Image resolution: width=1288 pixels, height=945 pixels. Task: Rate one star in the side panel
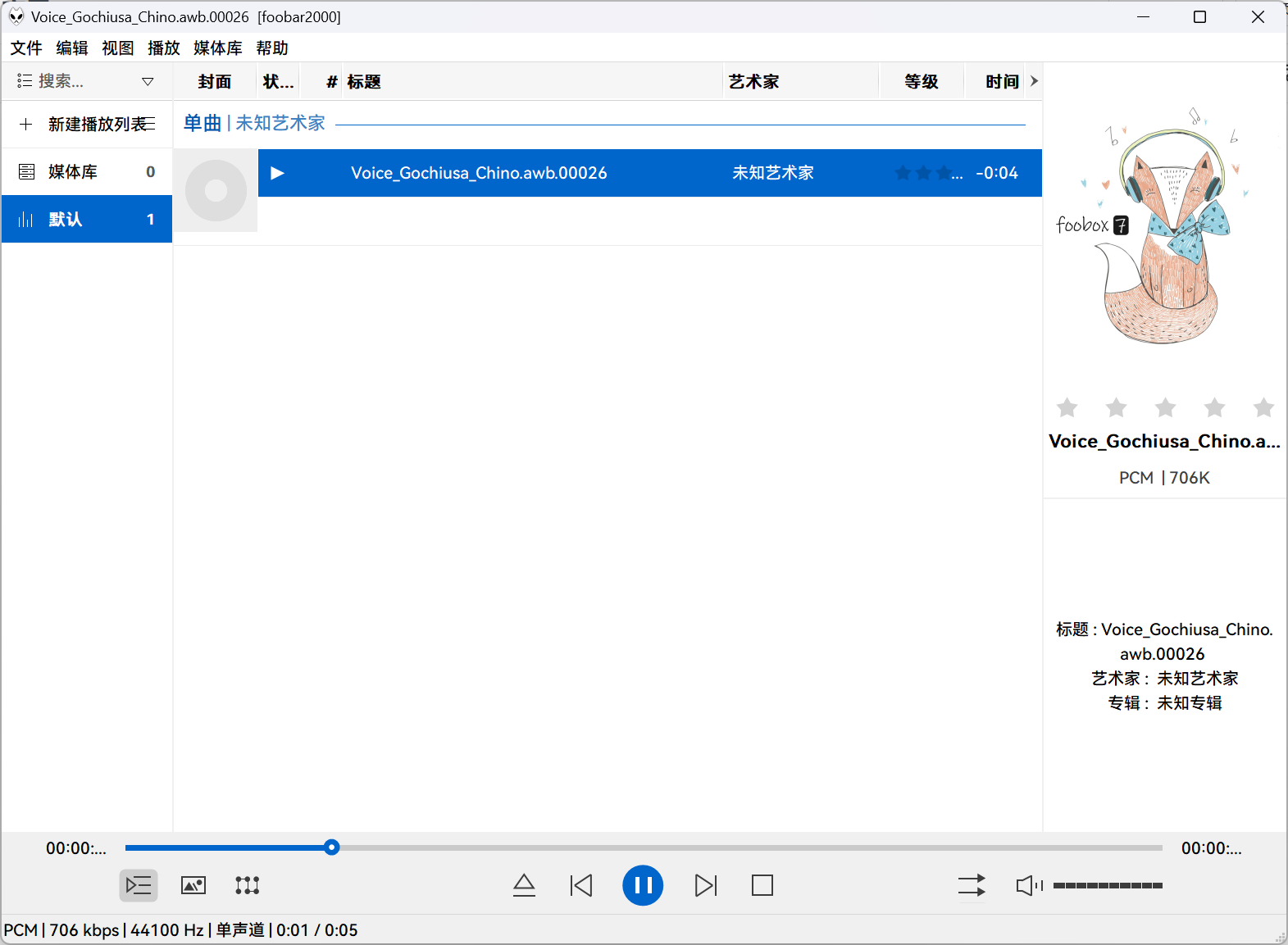1067,407
